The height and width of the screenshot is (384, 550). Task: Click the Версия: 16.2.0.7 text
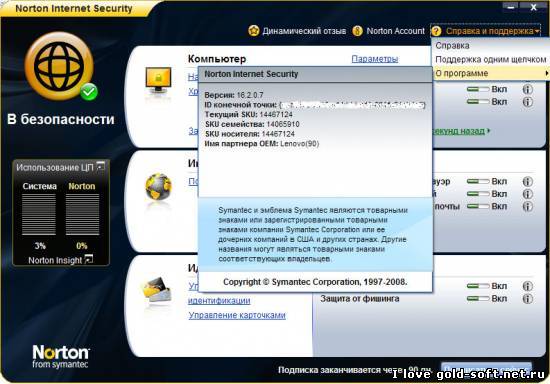(x=234, y=95)
